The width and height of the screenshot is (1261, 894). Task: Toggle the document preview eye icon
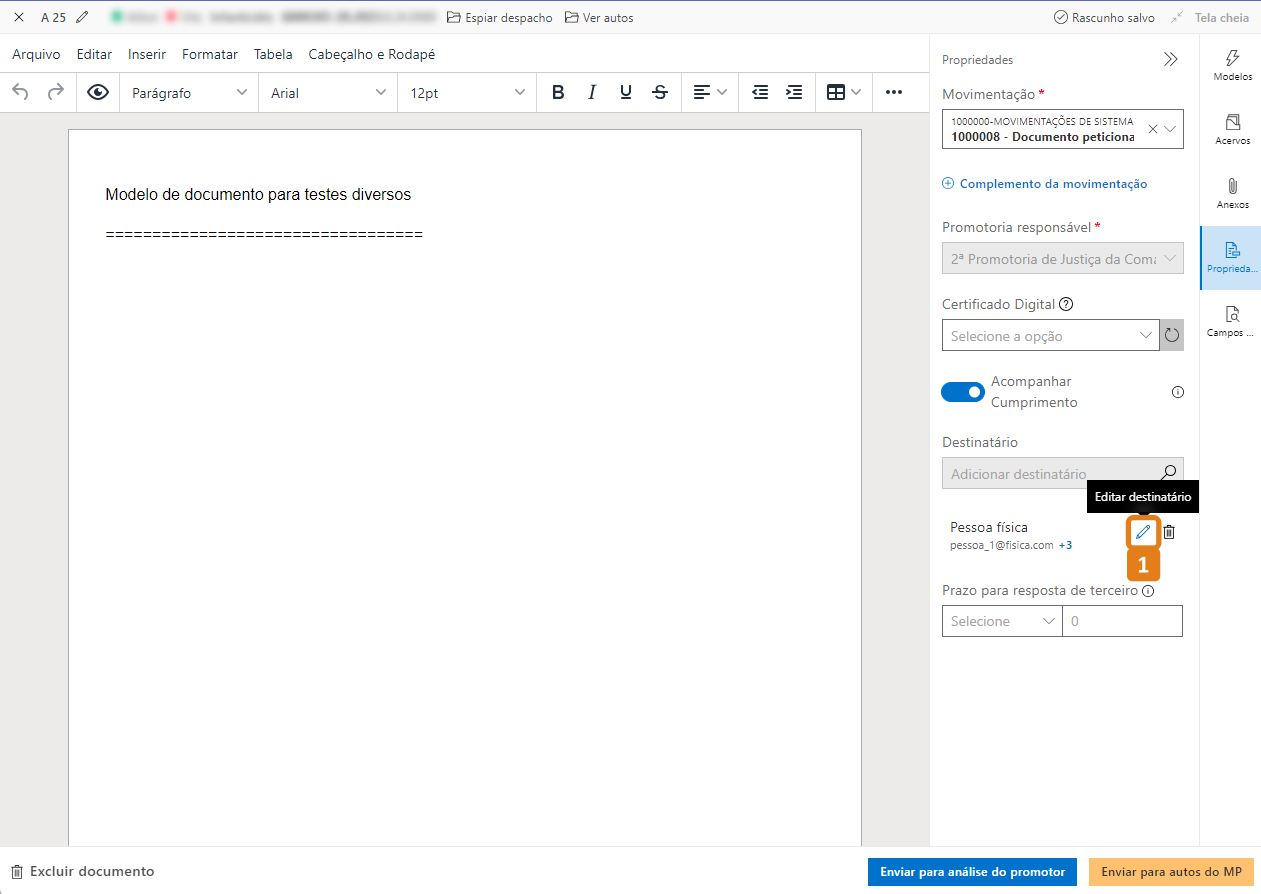(98, 93)
